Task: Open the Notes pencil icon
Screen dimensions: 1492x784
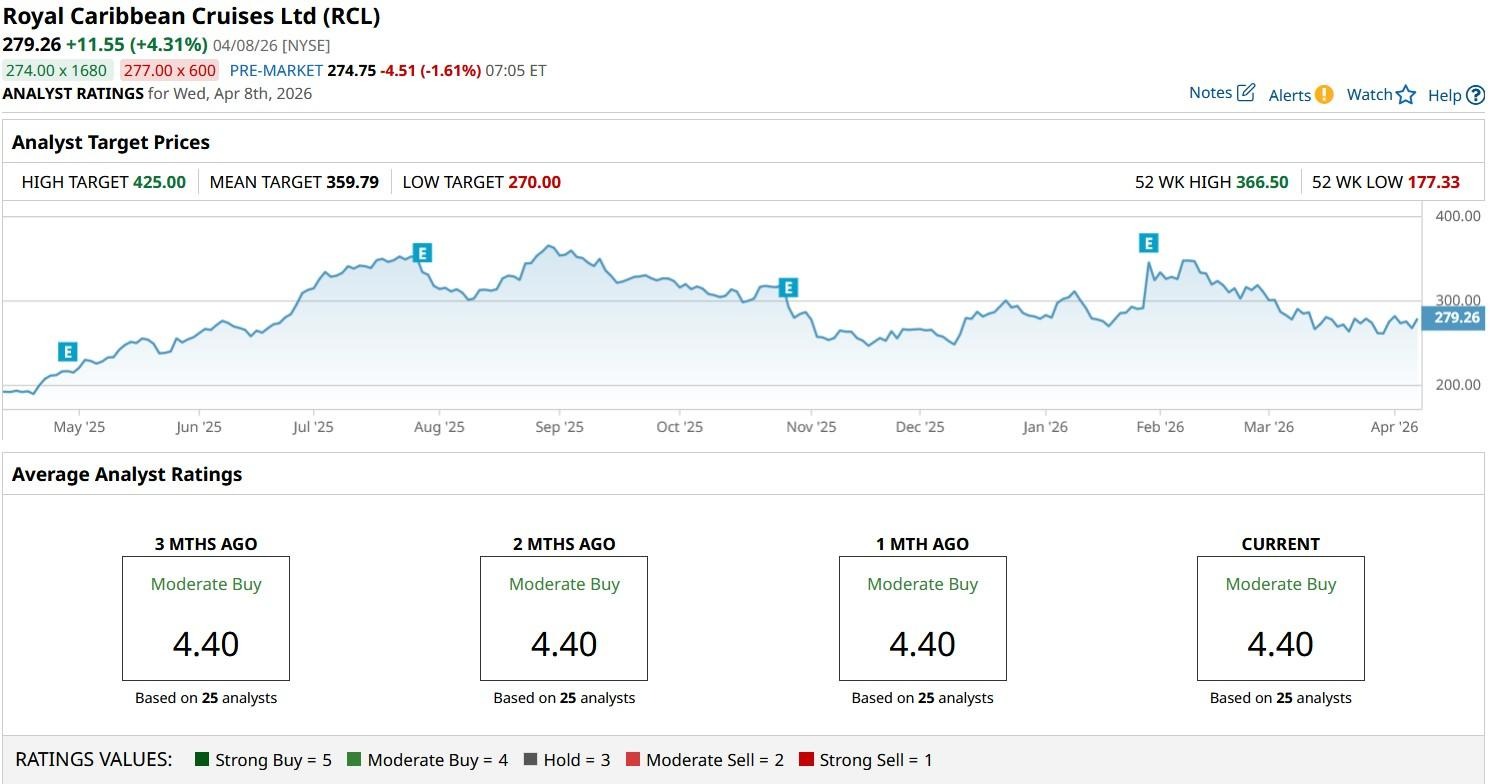Action: [1245, 93]
